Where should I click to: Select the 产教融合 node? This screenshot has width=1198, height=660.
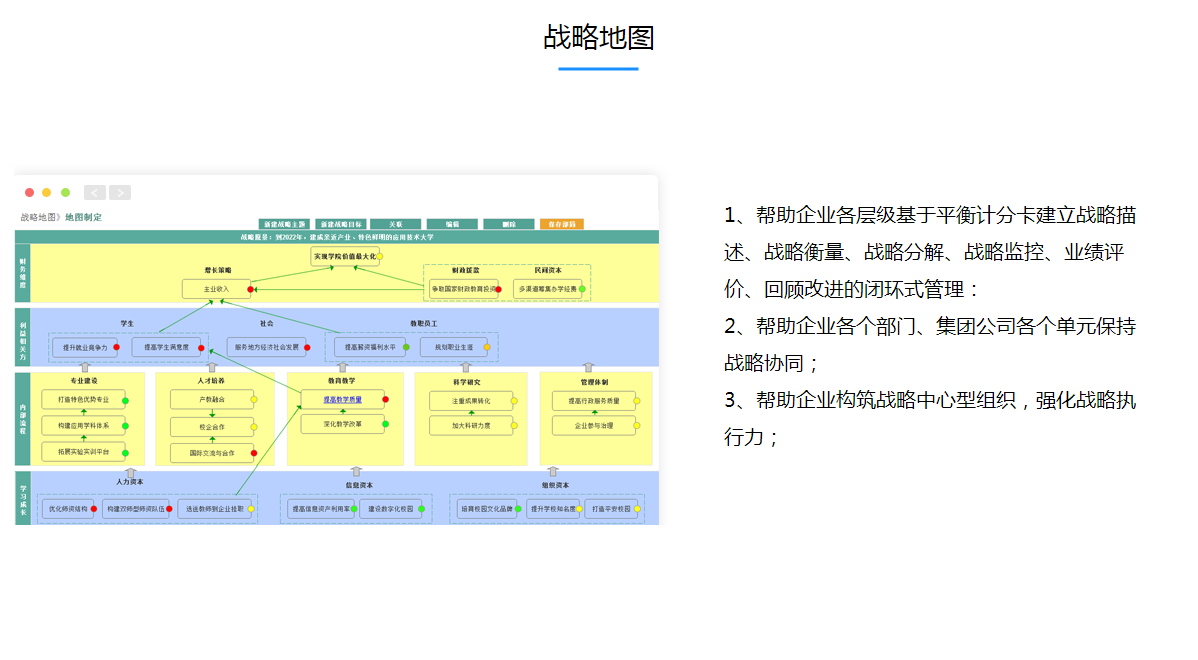point(212,400)
